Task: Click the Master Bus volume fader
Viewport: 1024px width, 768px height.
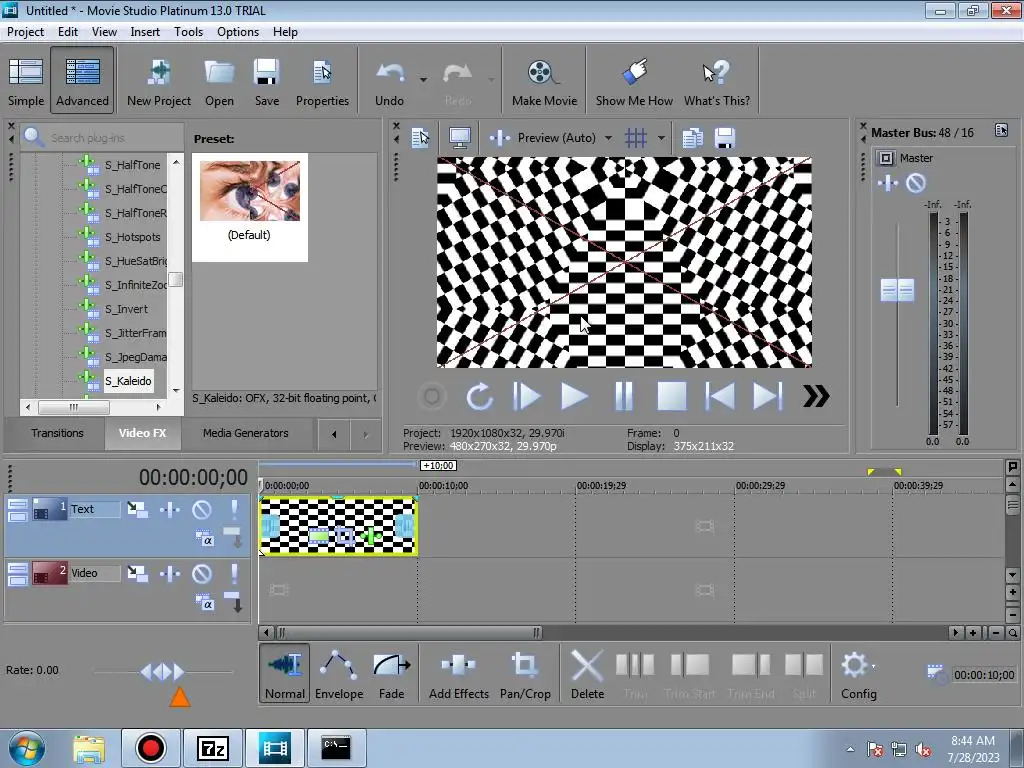Action: point(897,290)
